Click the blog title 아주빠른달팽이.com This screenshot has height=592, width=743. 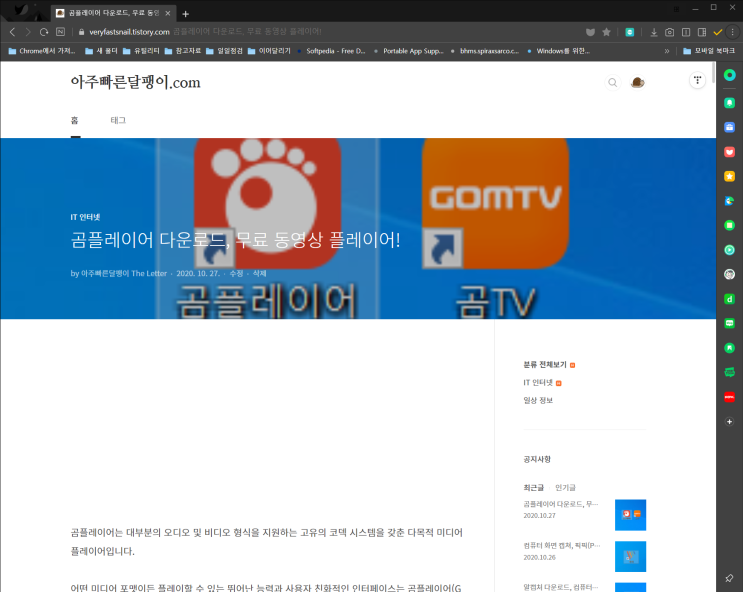coord(136,82)
